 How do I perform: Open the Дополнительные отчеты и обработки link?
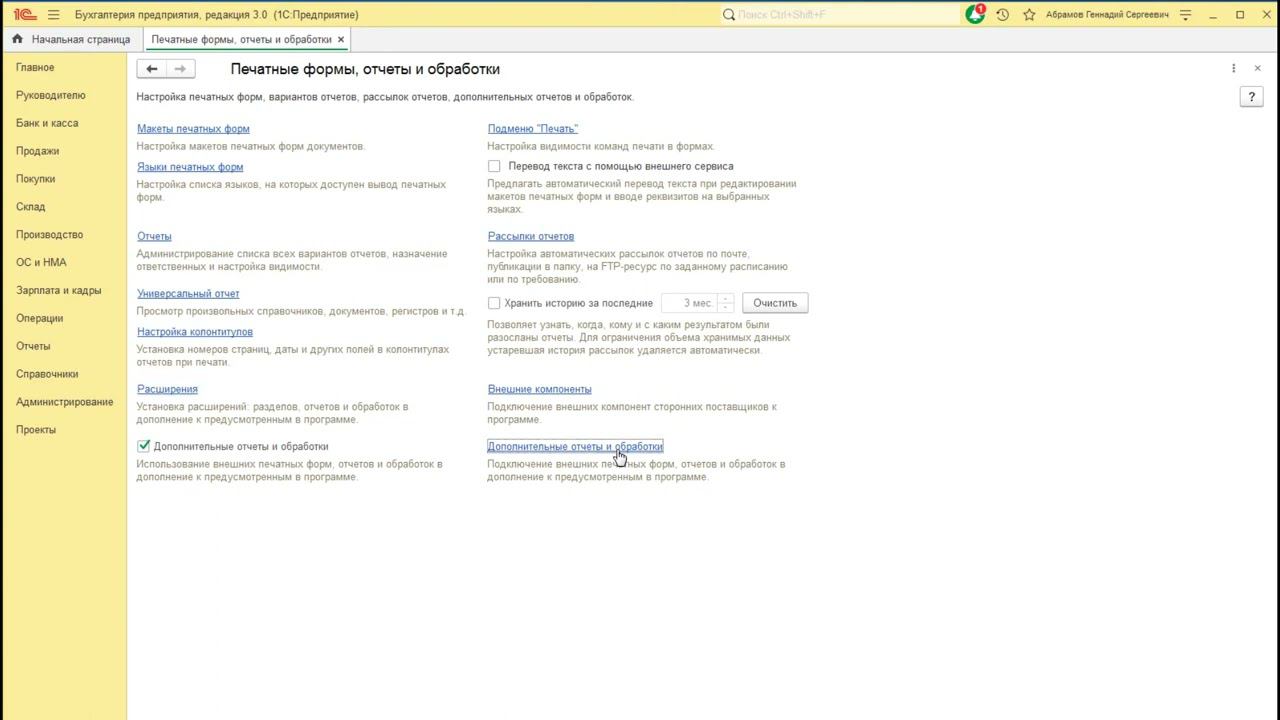(575, 447)
